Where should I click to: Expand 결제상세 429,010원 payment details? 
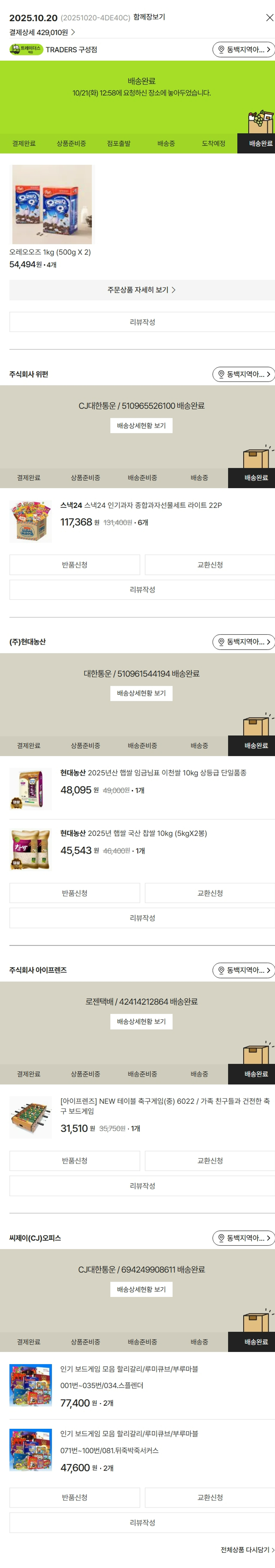(42, 32)
